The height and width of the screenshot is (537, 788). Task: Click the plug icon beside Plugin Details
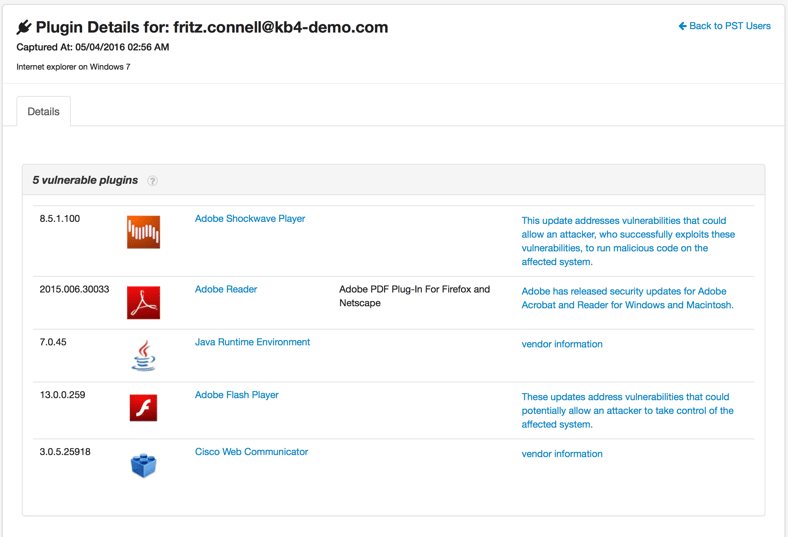click(24, 27)
